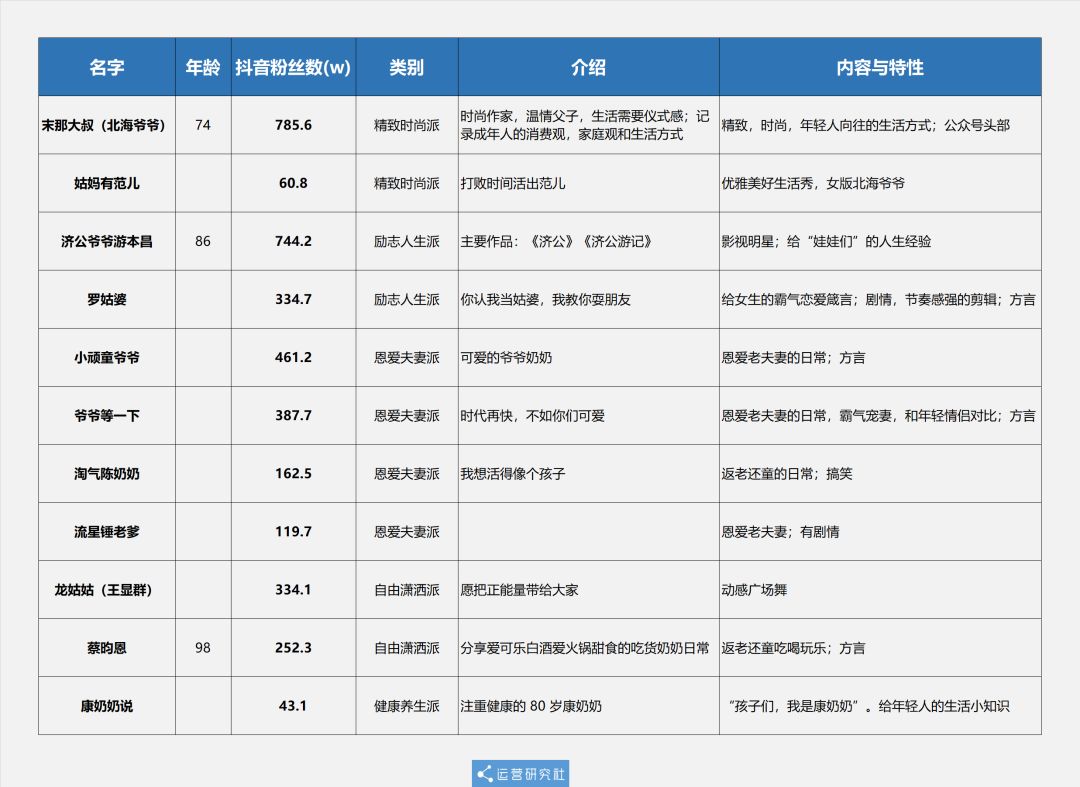Select the 名字 column header
Screen dimensions: 1080x787
point(107,67)
